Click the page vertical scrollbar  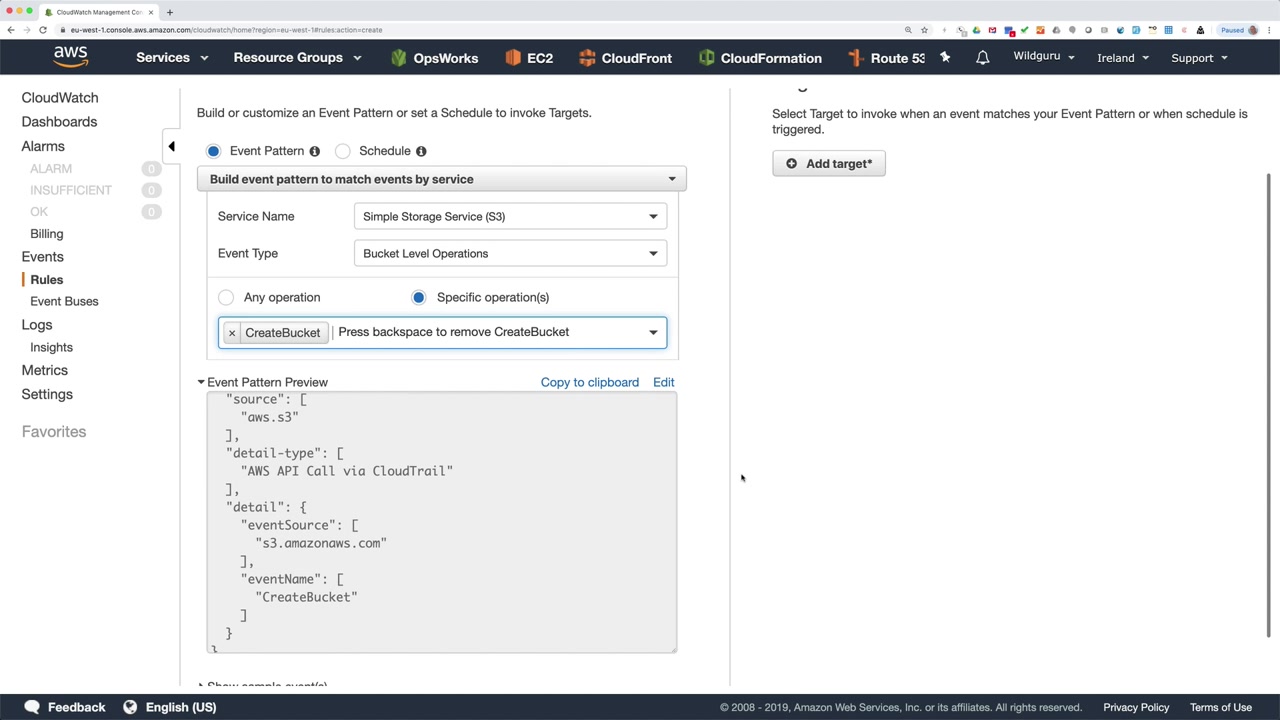(x=1269, y=400)
